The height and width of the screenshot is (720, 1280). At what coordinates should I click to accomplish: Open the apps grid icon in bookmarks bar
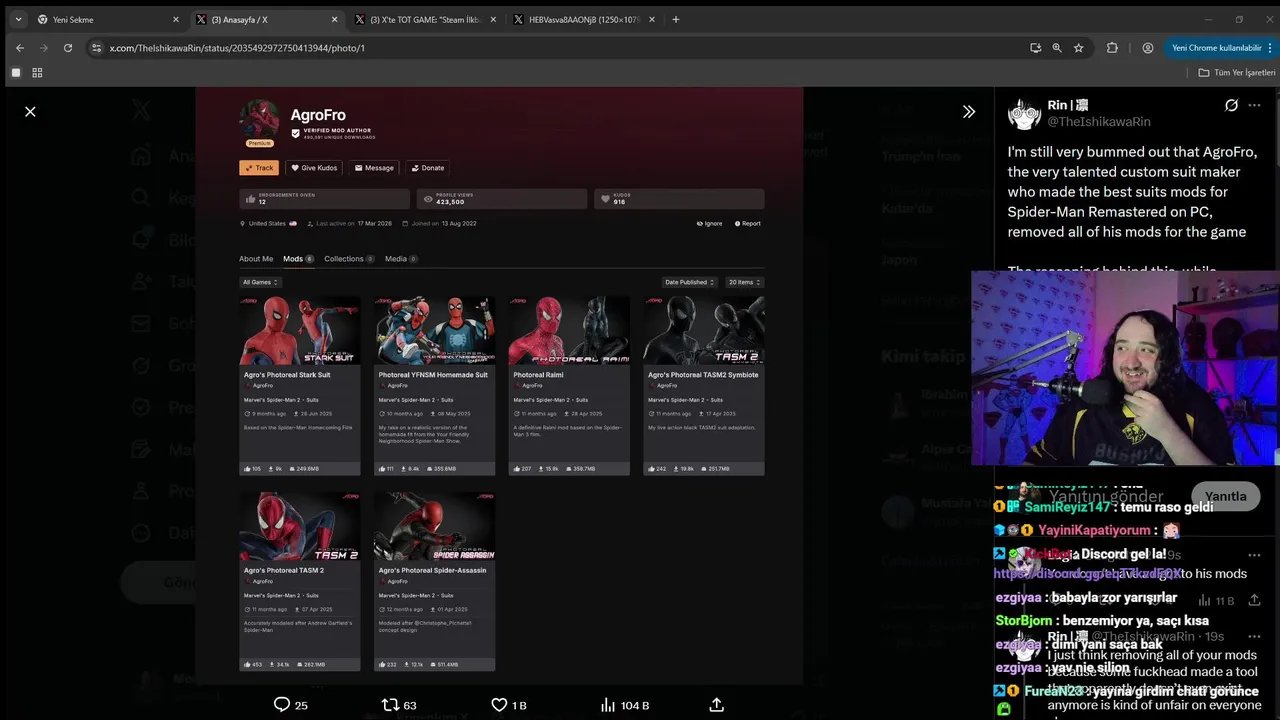37,72
